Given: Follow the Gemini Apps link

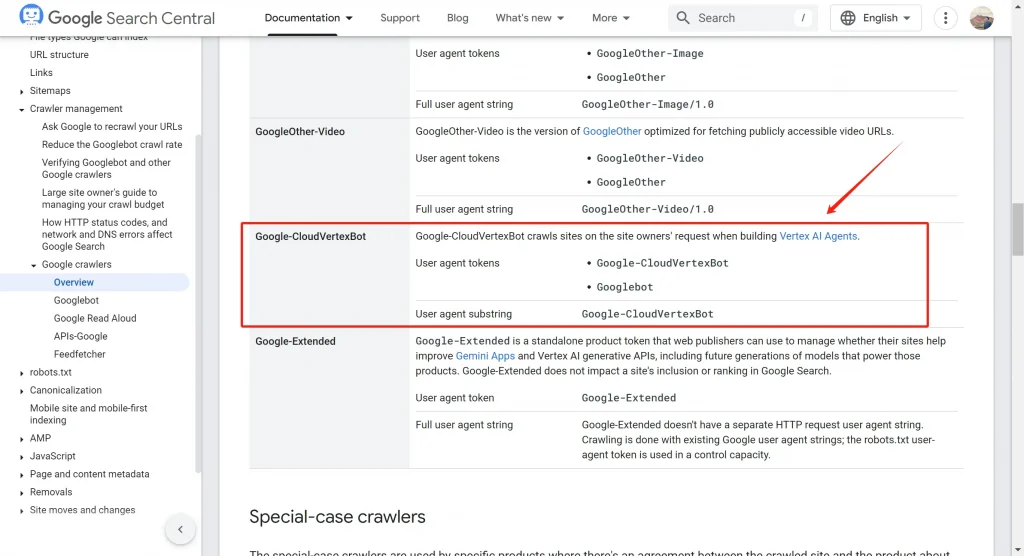Looking at the screenshot, I should 485,356.
